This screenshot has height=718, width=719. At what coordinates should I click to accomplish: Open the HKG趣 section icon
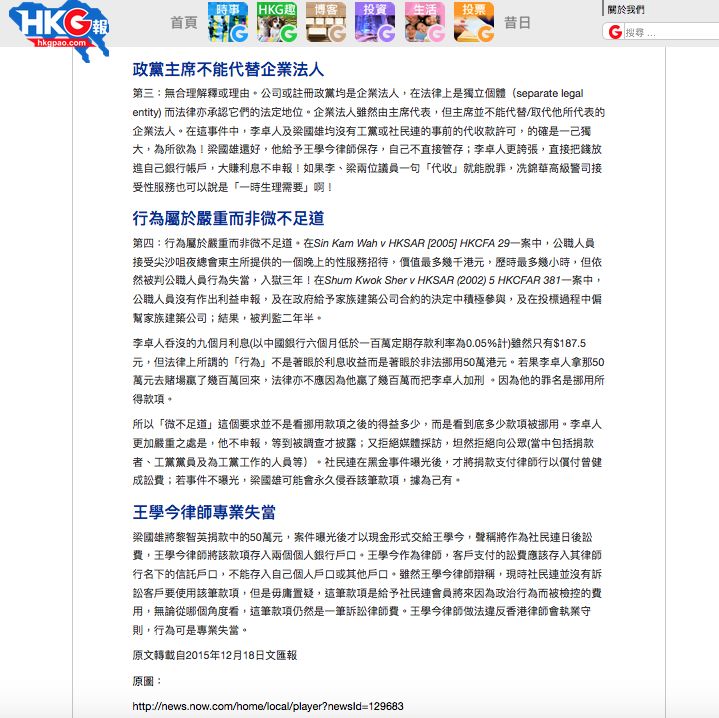(276, 22)
